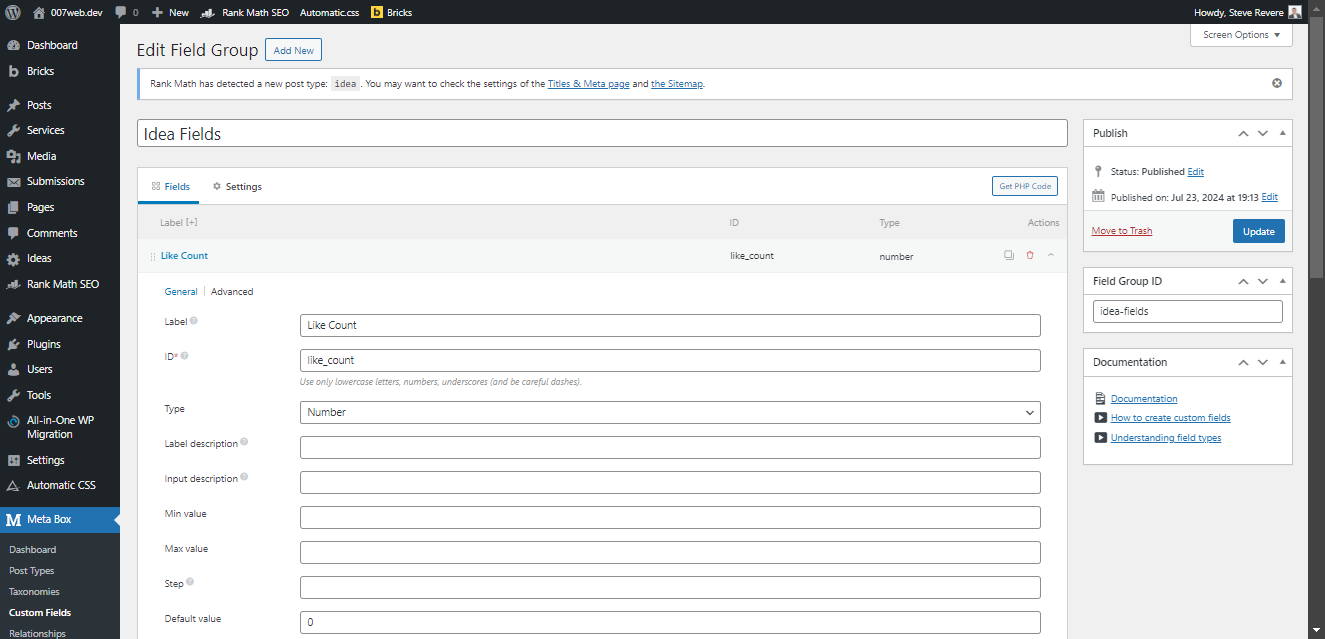The width and height of the screenshot is (1325, 639).
Task: Click the Update button
Action: click(x=1258, y=231)
